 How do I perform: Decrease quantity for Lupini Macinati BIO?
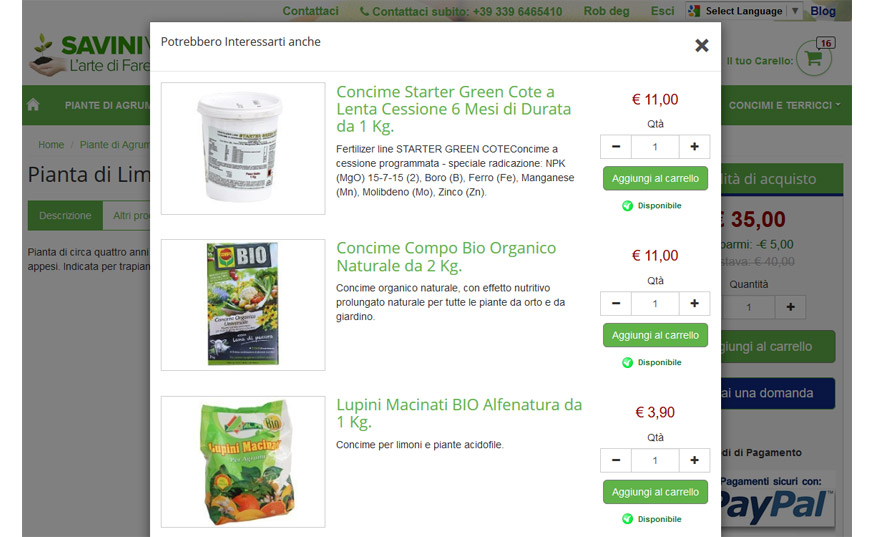pyautogui.click(x=616, y=461)
